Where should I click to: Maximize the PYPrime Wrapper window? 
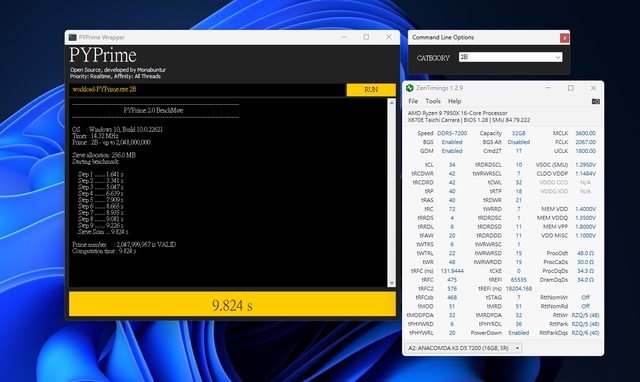pos(366,37)
